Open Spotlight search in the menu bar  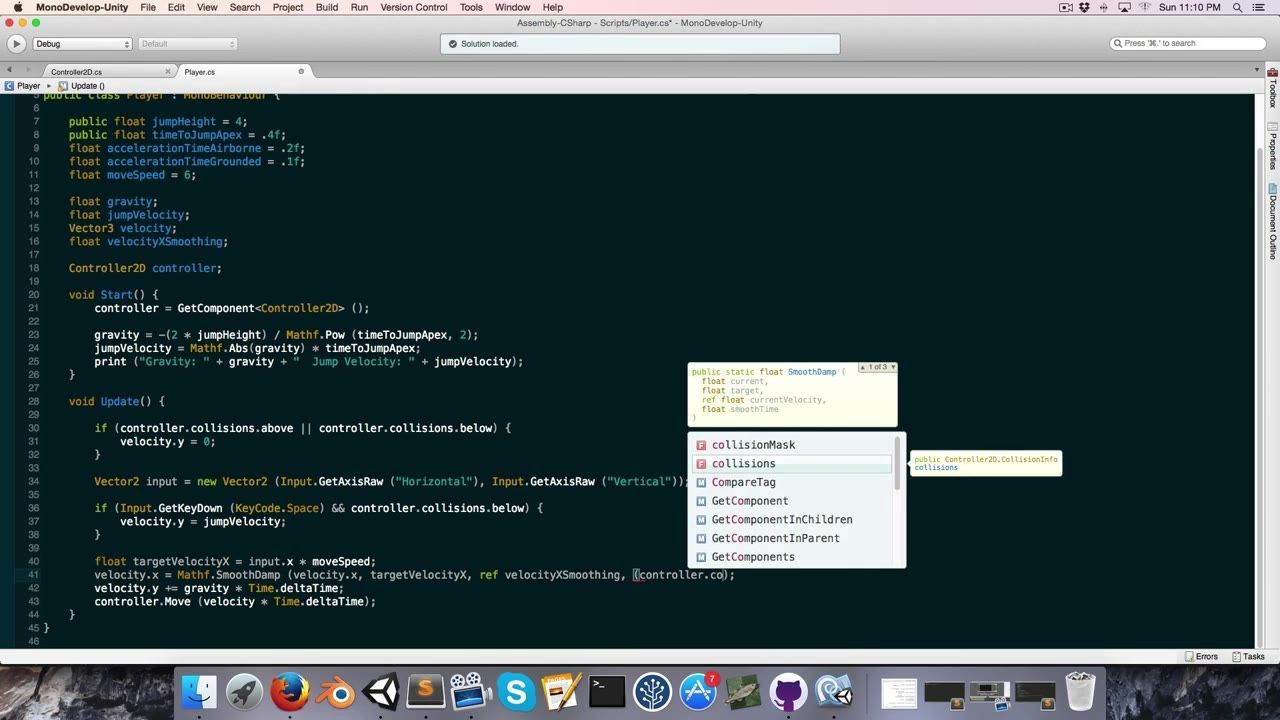tap(1238, 7)
